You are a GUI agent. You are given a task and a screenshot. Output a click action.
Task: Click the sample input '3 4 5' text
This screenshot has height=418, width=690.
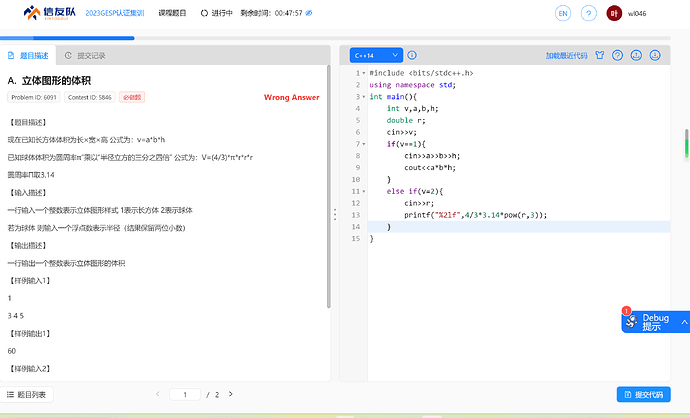[15, 316]
